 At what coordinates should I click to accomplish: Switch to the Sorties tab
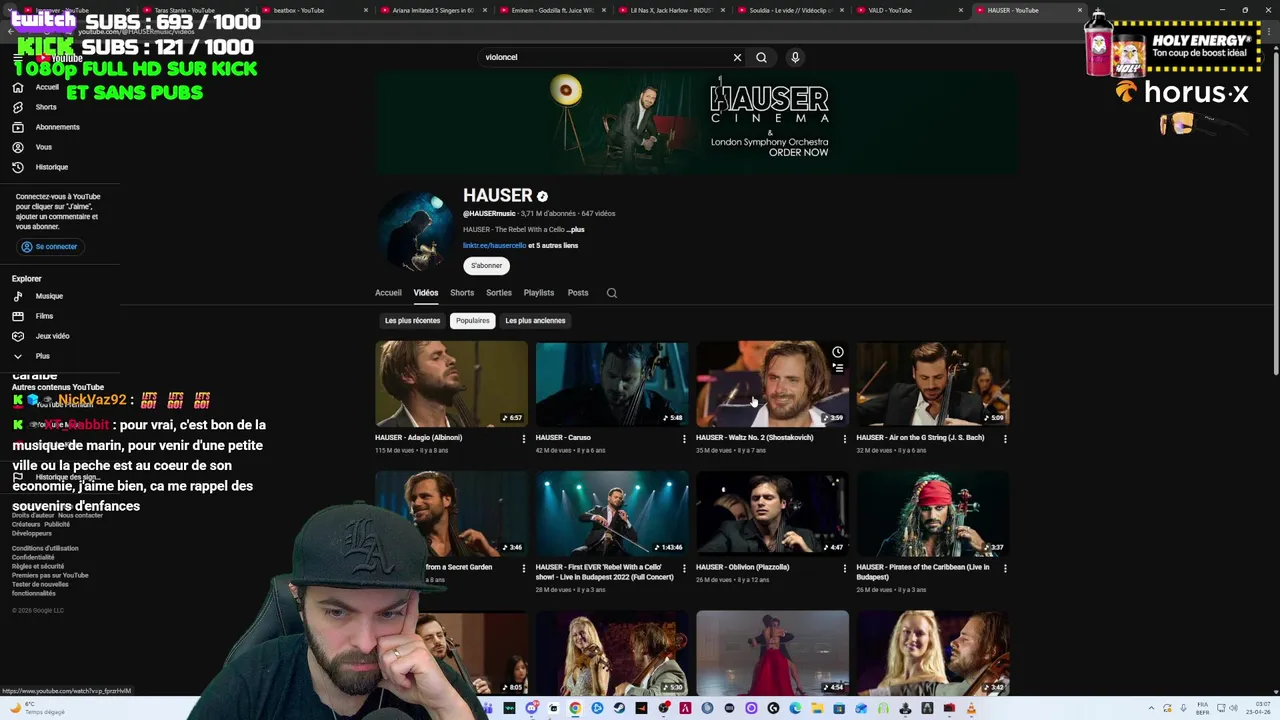[499, 293]
